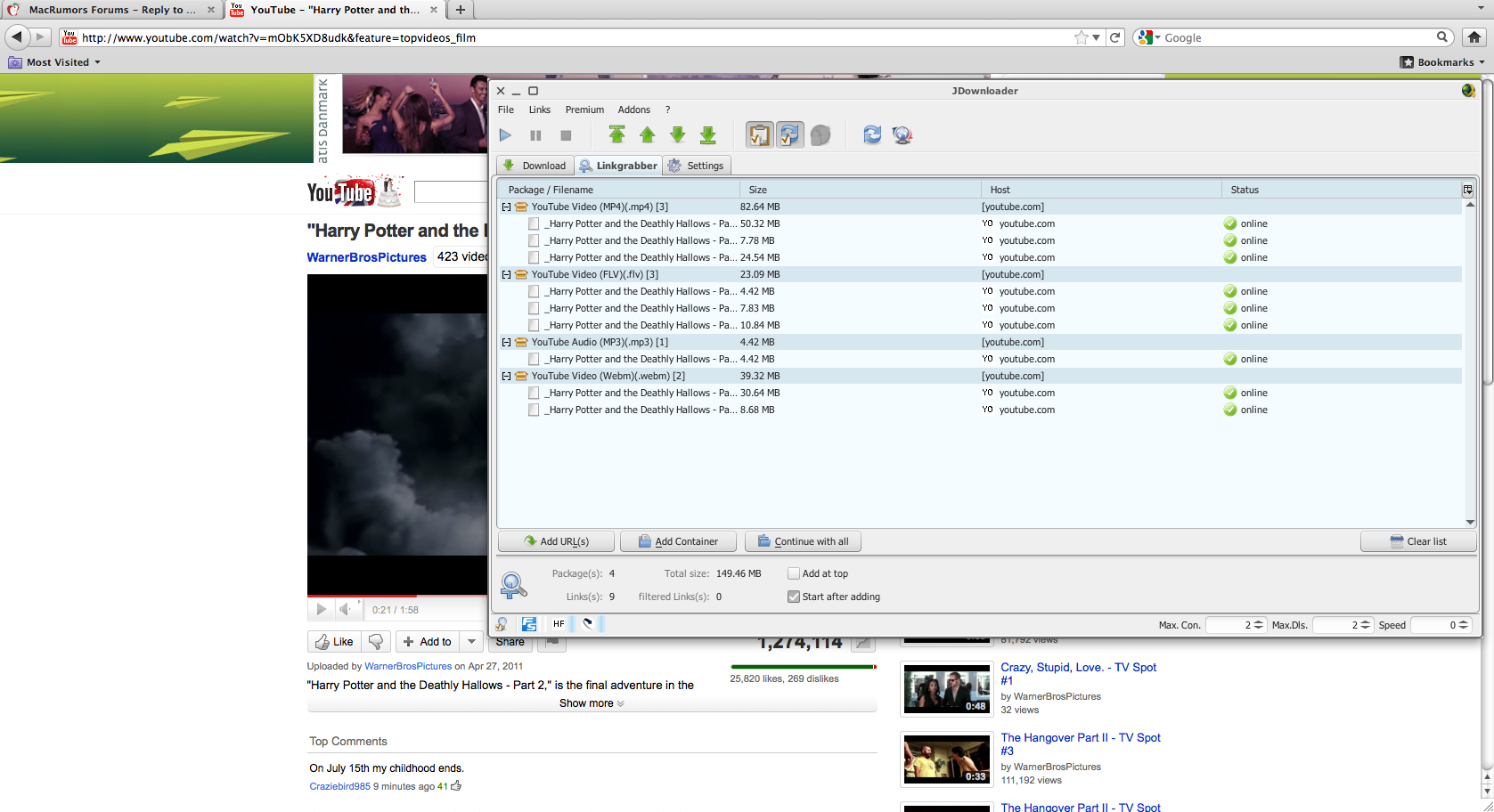Open the Bookmarks dropdown in browser toolbar
Screen dimensions: 1494x812
[1442, 62]
